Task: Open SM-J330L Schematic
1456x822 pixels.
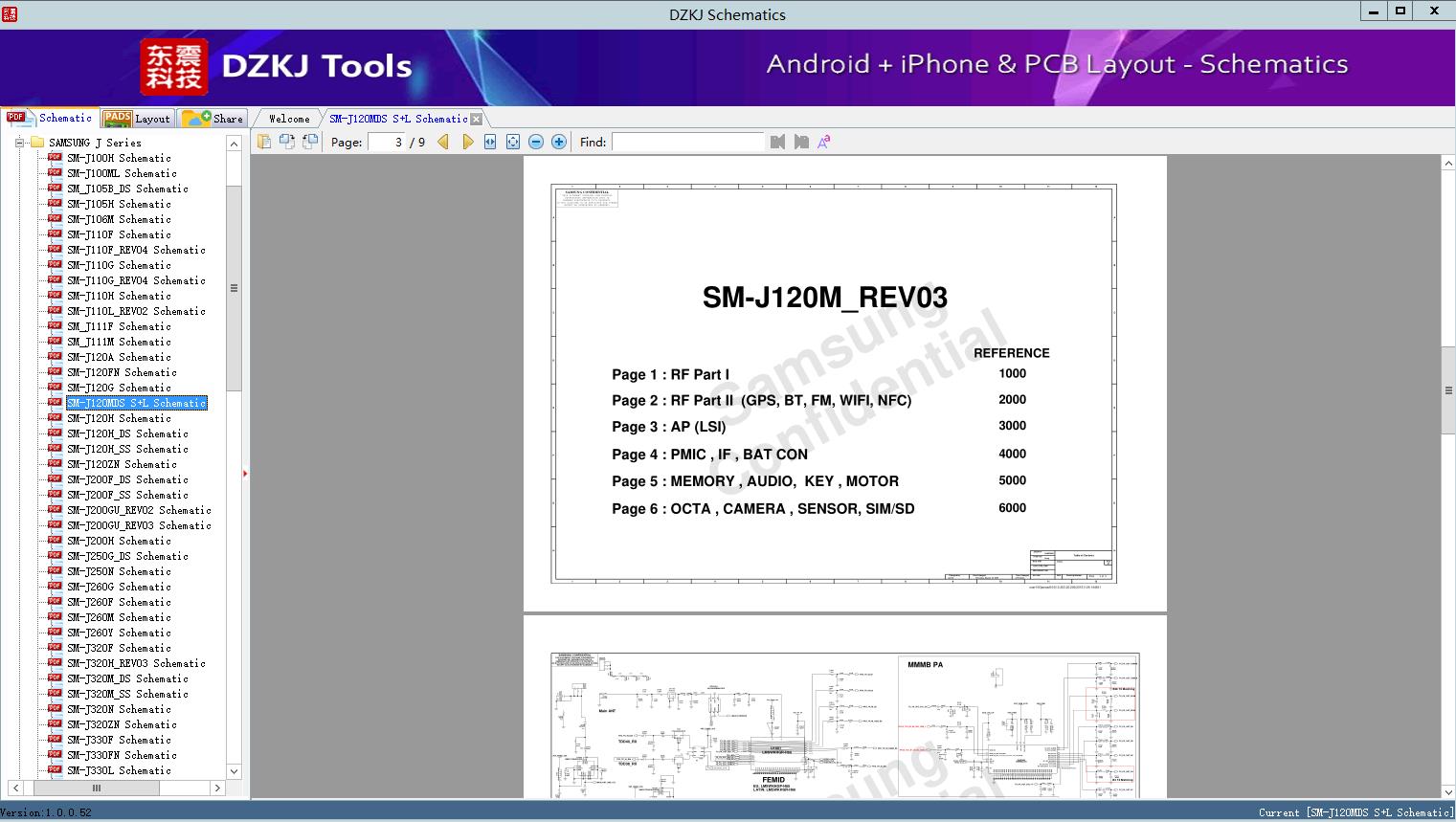Action: click(119, 770)
